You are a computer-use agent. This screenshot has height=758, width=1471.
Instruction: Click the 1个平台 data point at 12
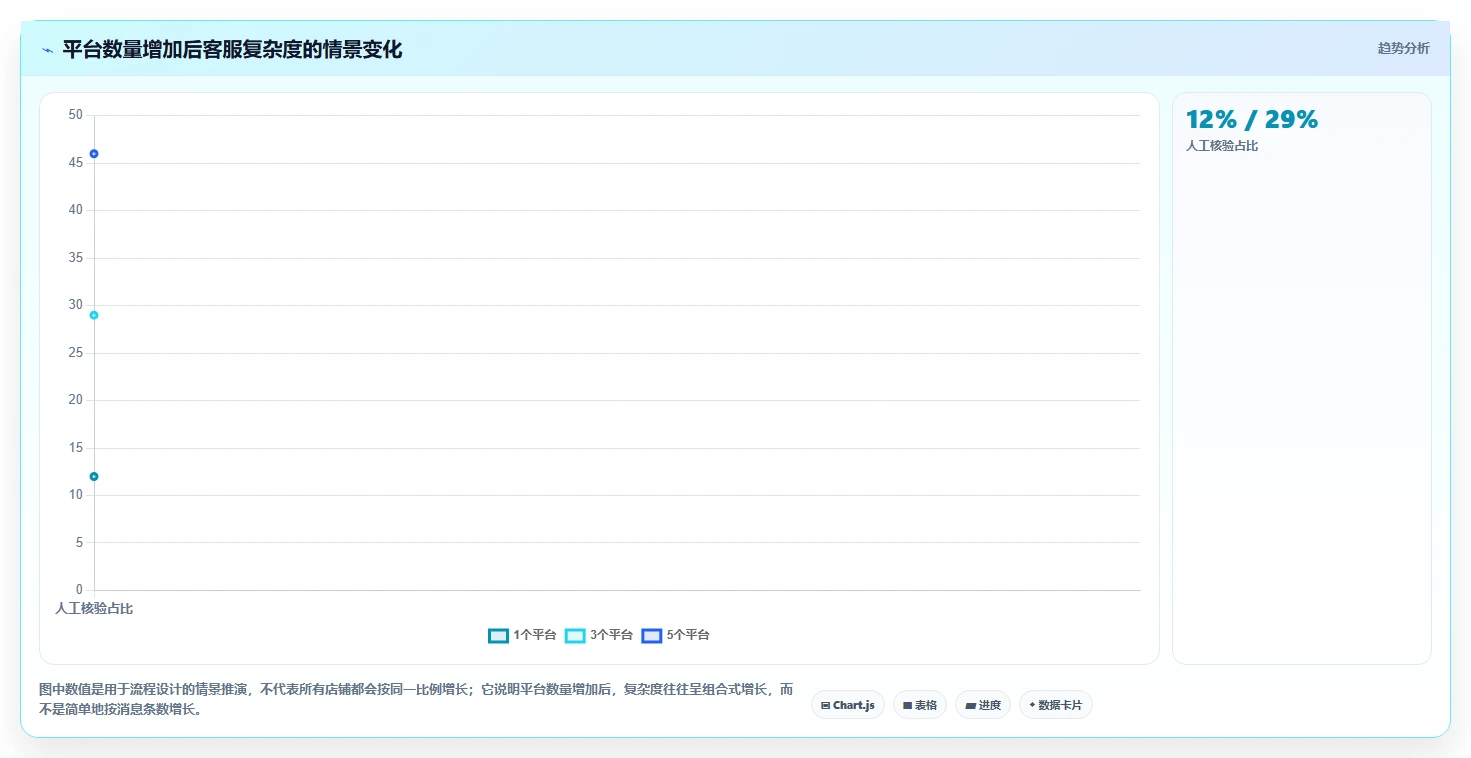click(94, 476)
